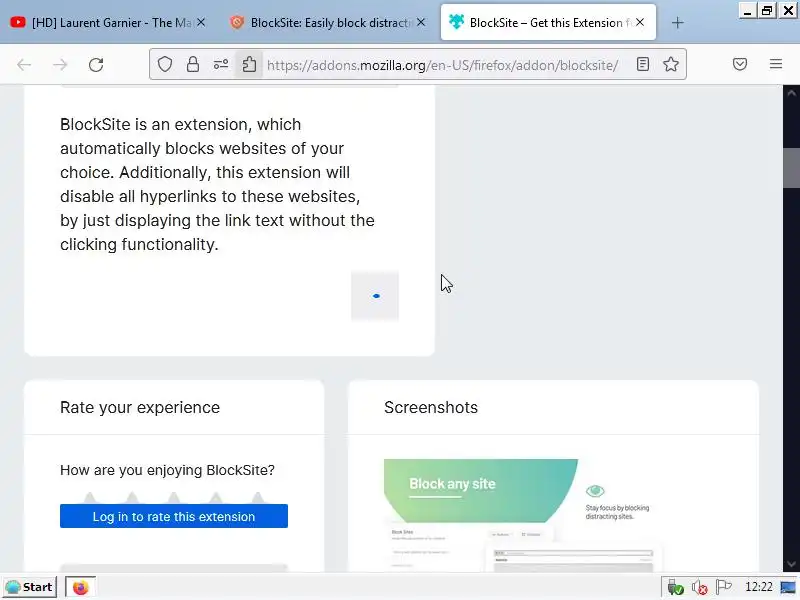
Task: Click the extension puzzle icon in address bar
Action: 249,64
